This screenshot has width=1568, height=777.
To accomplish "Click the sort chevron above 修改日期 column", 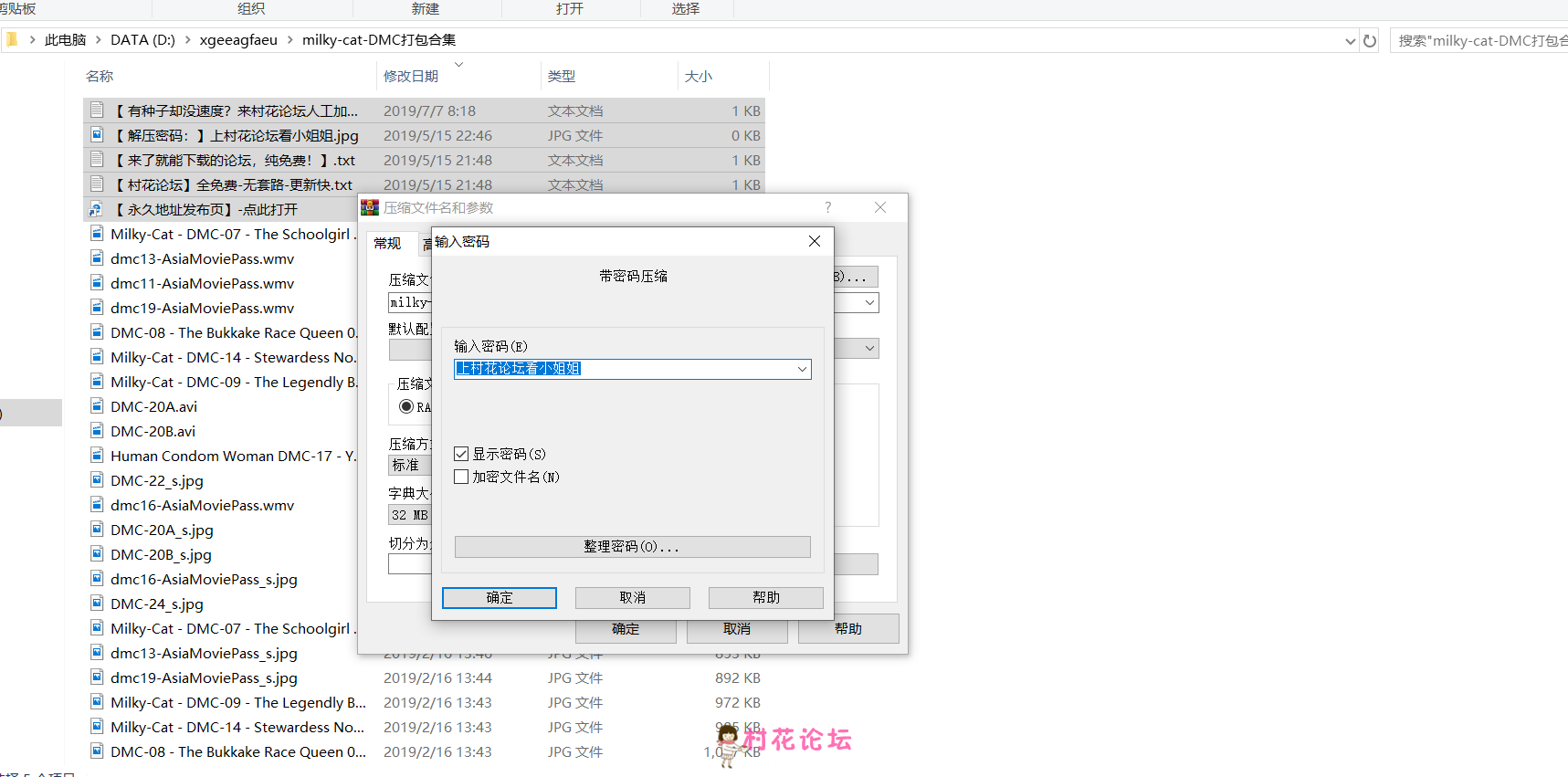I will 458,64.
